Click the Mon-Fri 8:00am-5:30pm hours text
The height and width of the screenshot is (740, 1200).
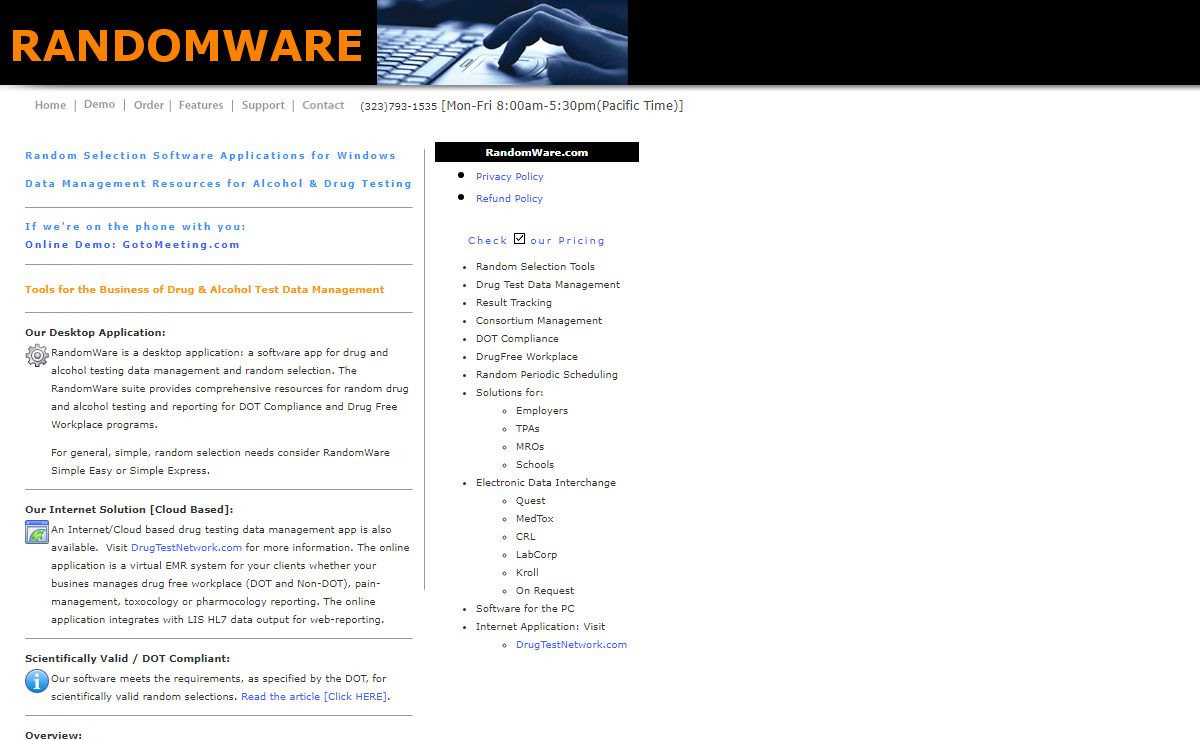[562, 105]
